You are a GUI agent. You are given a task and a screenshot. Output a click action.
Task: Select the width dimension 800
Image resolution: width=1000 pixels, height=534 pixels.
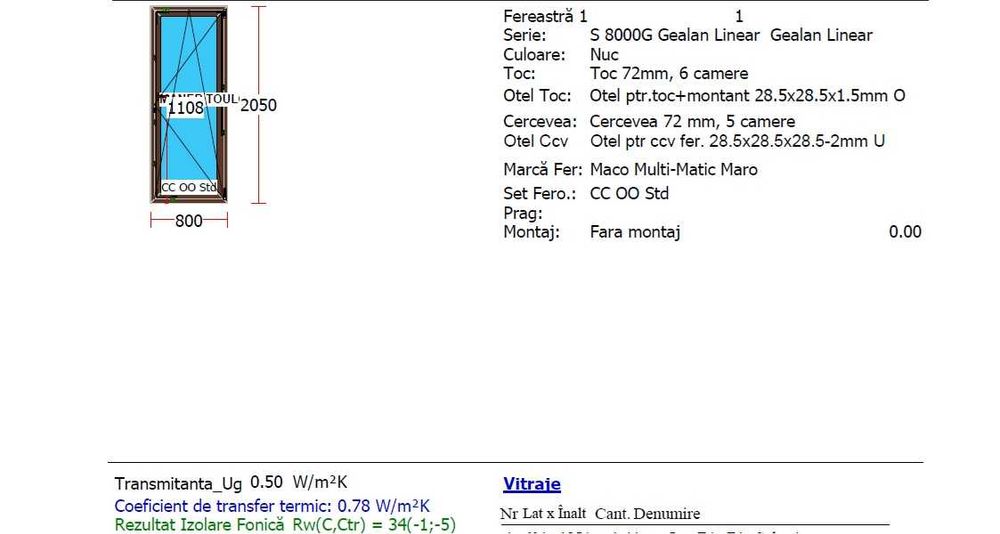[189, 221]
